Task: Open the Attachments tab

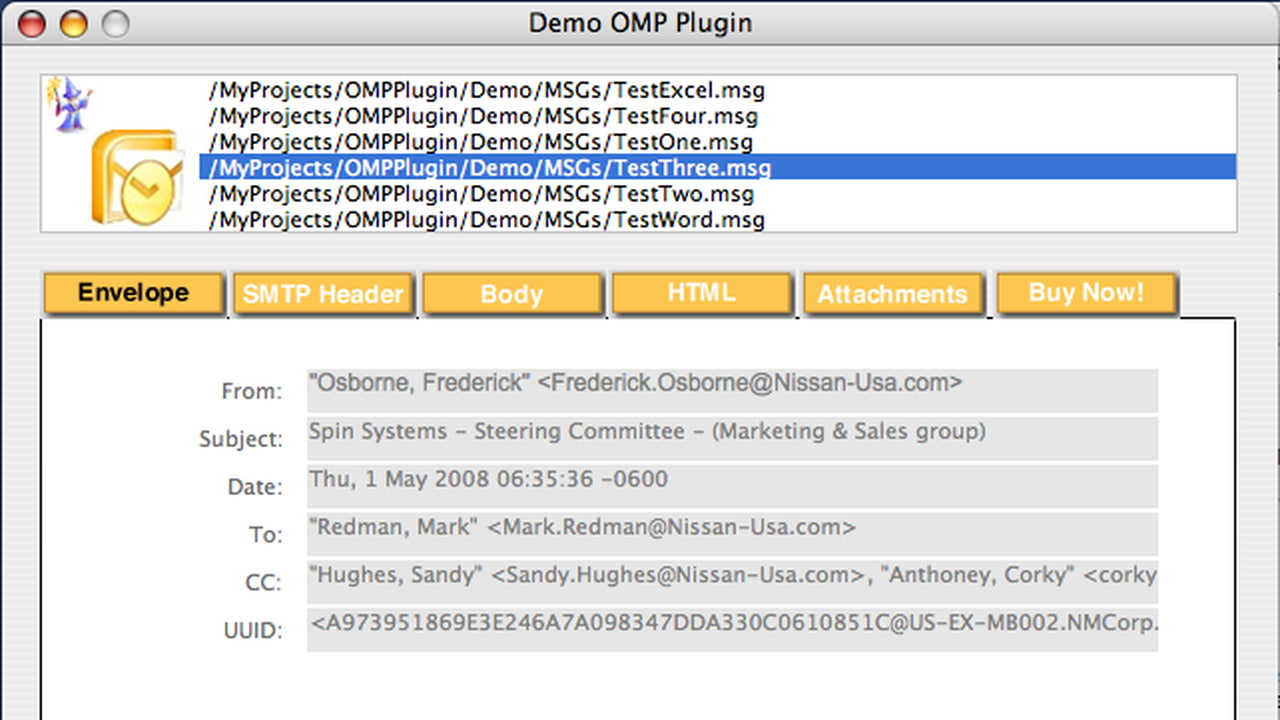Action: pos(893,294)
